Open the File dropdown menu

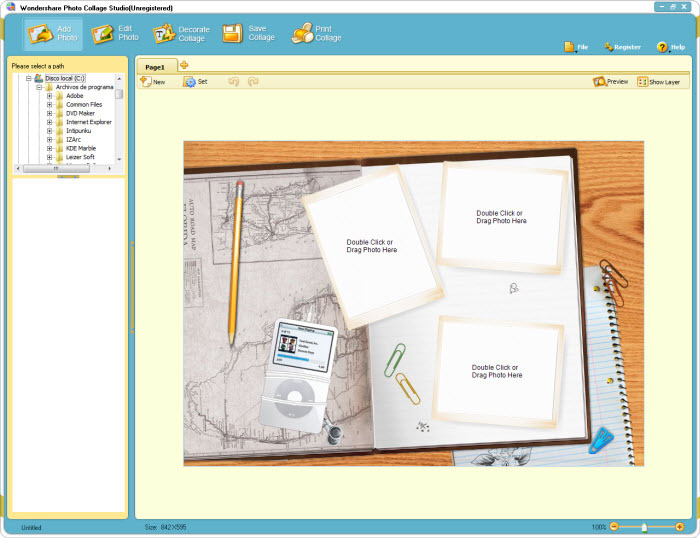(575, 47)
